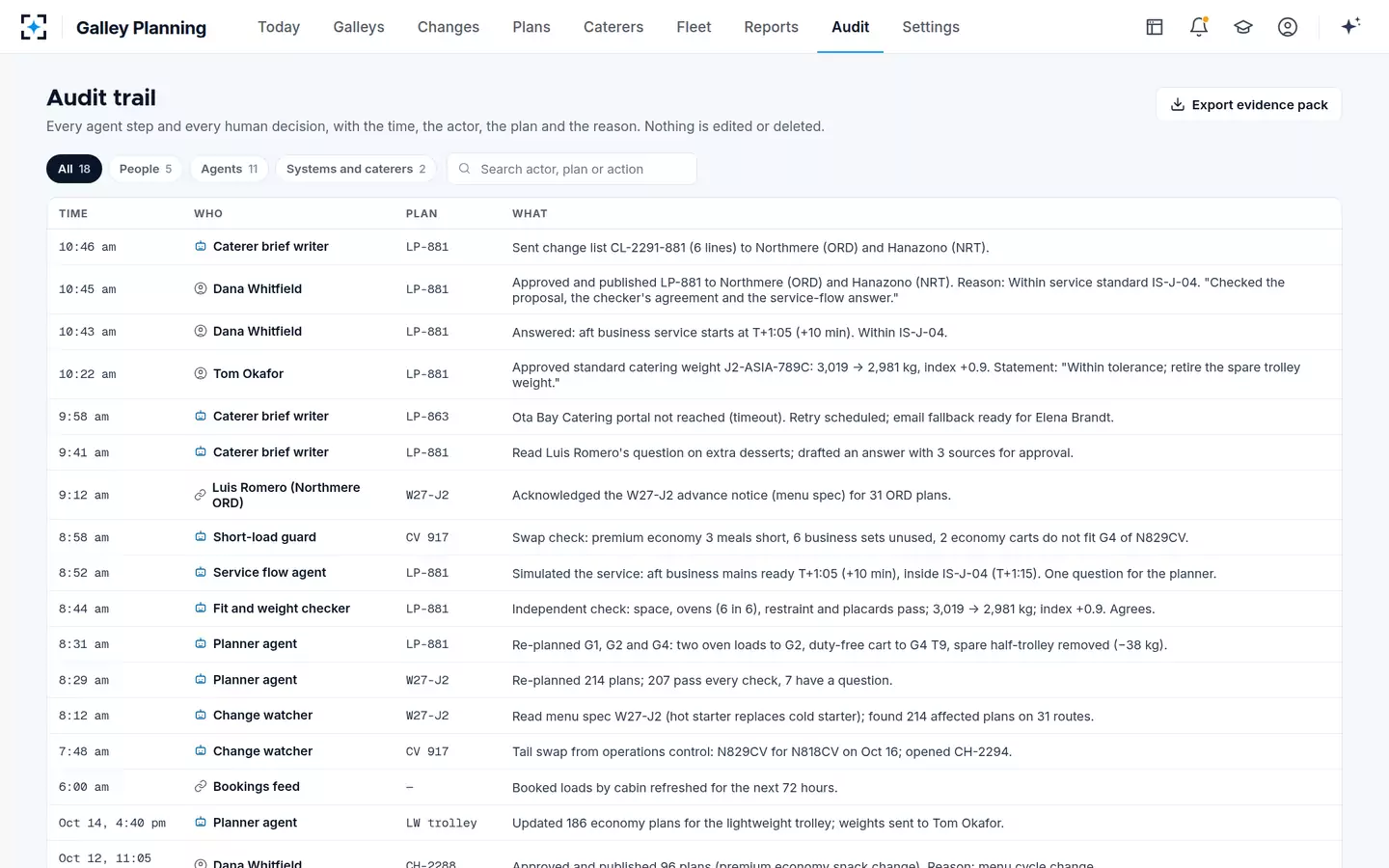Click the link icon beside Luis Romero
This screenshot has height=868, width=1389.
pos(201,495)
